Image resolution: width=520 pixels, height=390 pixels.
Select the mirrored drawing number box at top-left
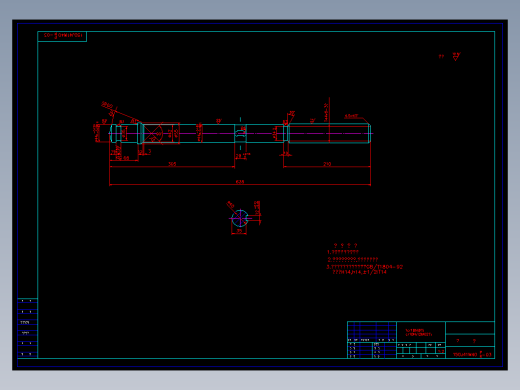[62, 36]
